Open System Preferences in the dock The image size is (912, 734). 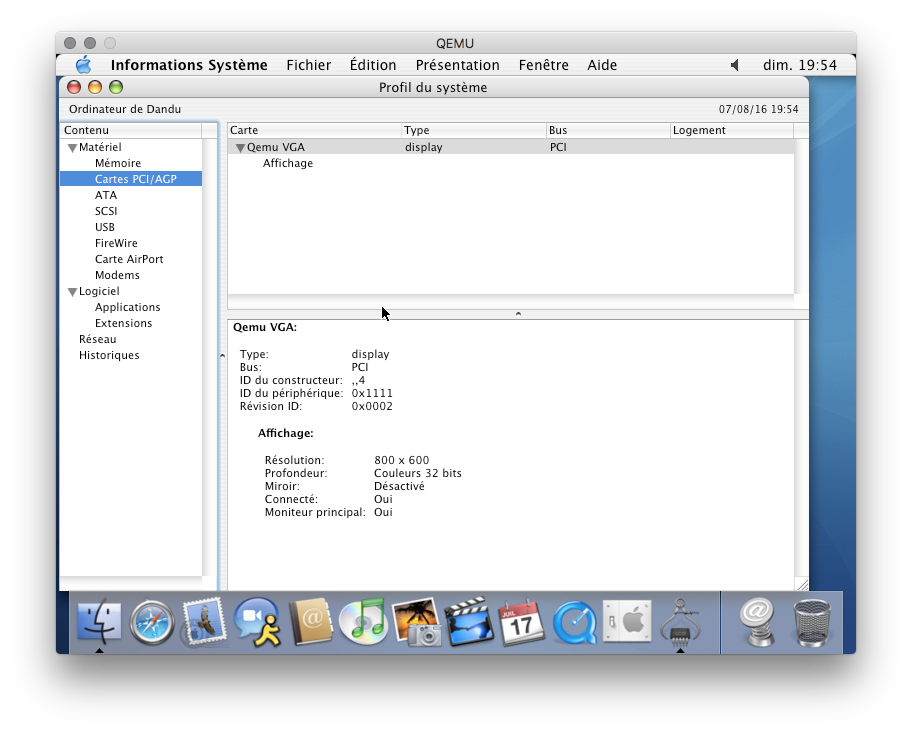pyautogui.click(x=627, y=621)
